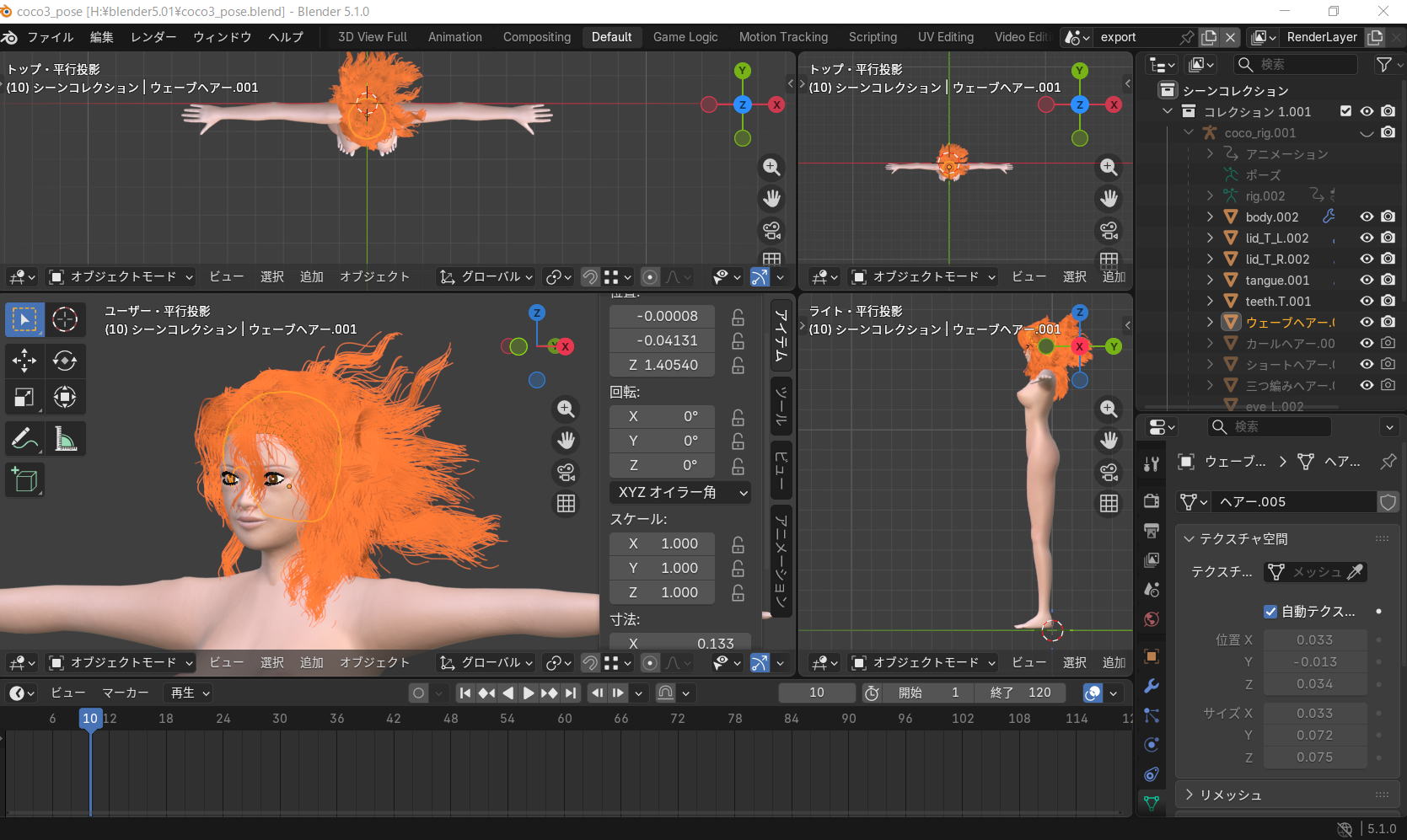The height and width of the screenshot is (840, 1407).
Task: Click the 追加 menu in bottom-left viewport header
Action: (x=311, y=663)
